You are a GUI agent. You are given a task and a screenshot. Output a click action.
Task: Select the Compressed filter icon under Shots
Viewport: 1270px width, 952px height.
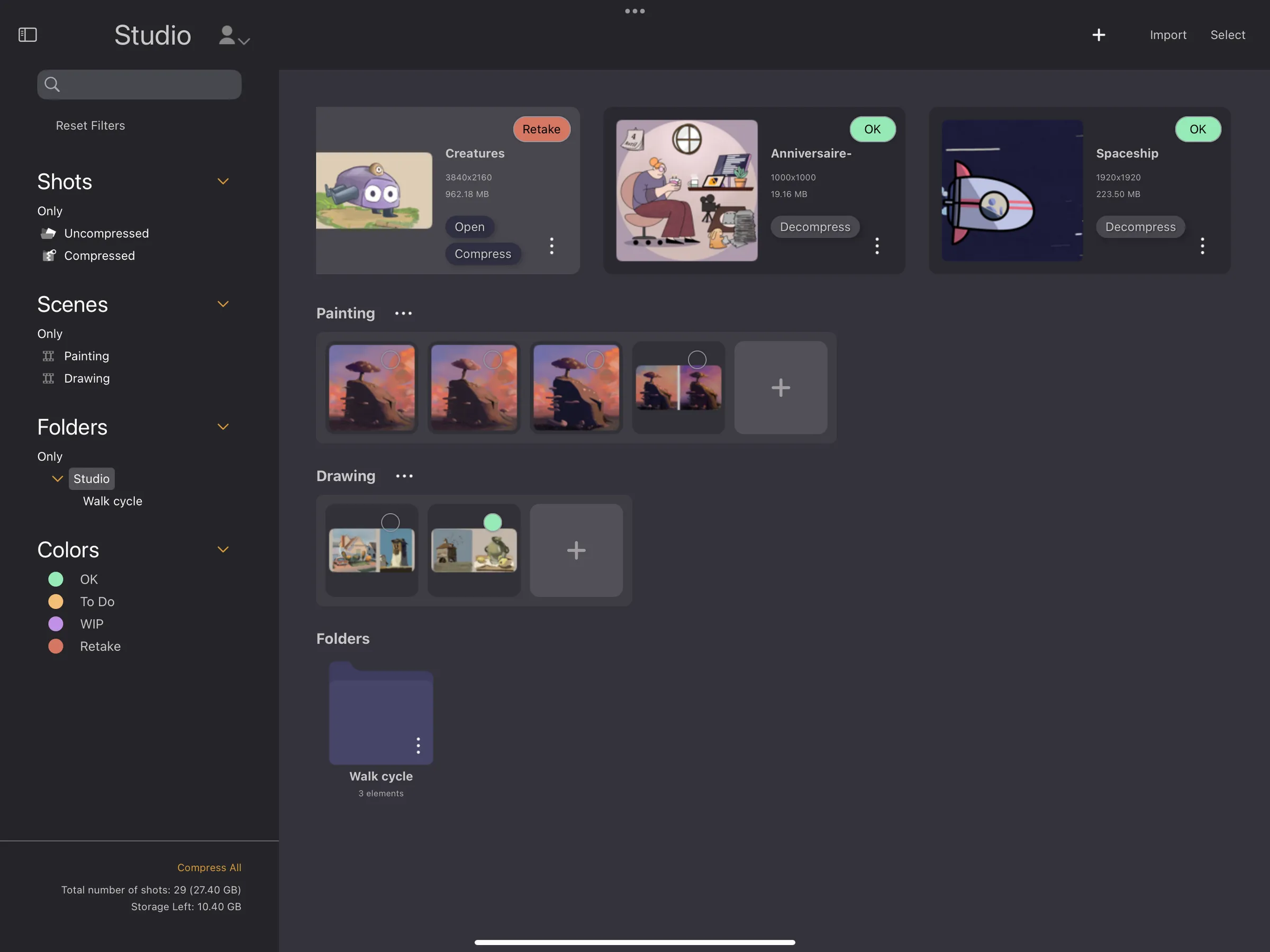[x=49, y=256]
